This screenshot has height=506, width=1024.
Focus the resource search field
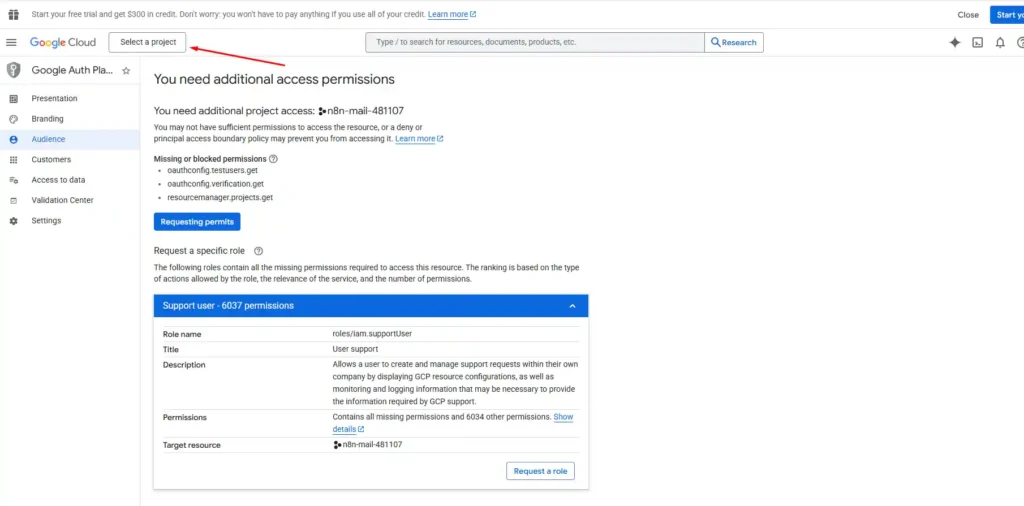pos(535,42)
